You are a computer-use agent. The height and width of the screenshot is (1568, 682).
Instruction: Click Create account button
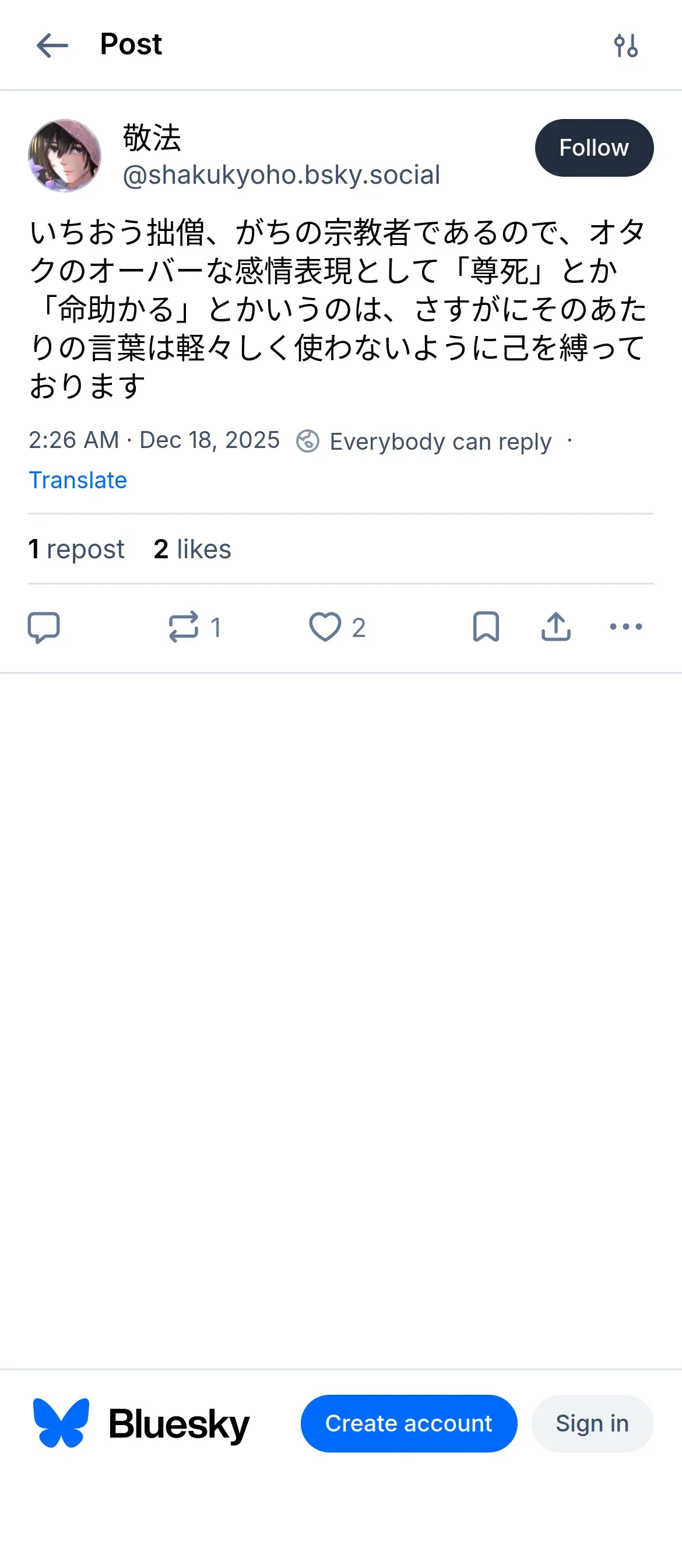coord(408,1423)
